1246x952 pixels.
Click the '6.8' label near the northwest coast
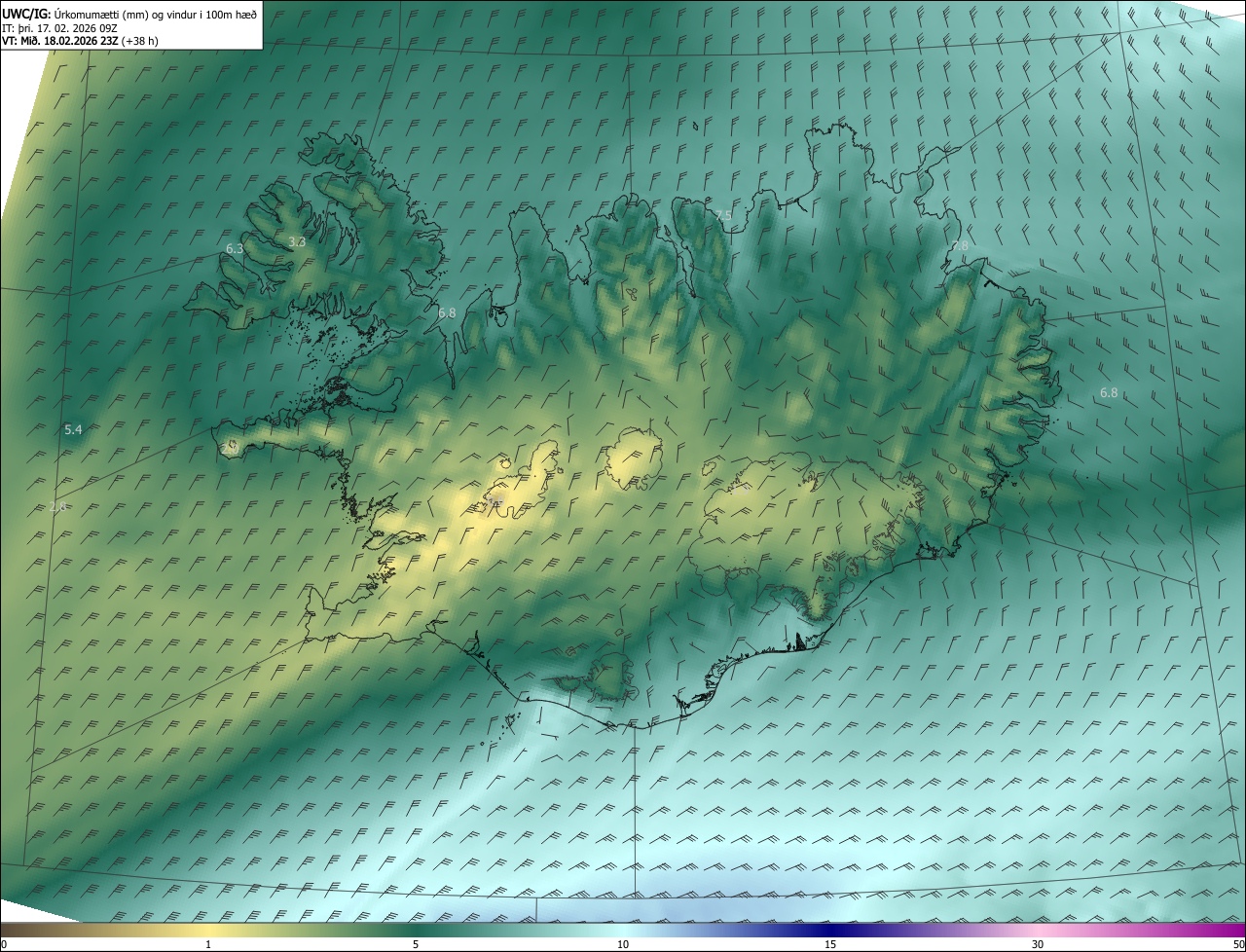pyautogui.click(x=447, y=313)
